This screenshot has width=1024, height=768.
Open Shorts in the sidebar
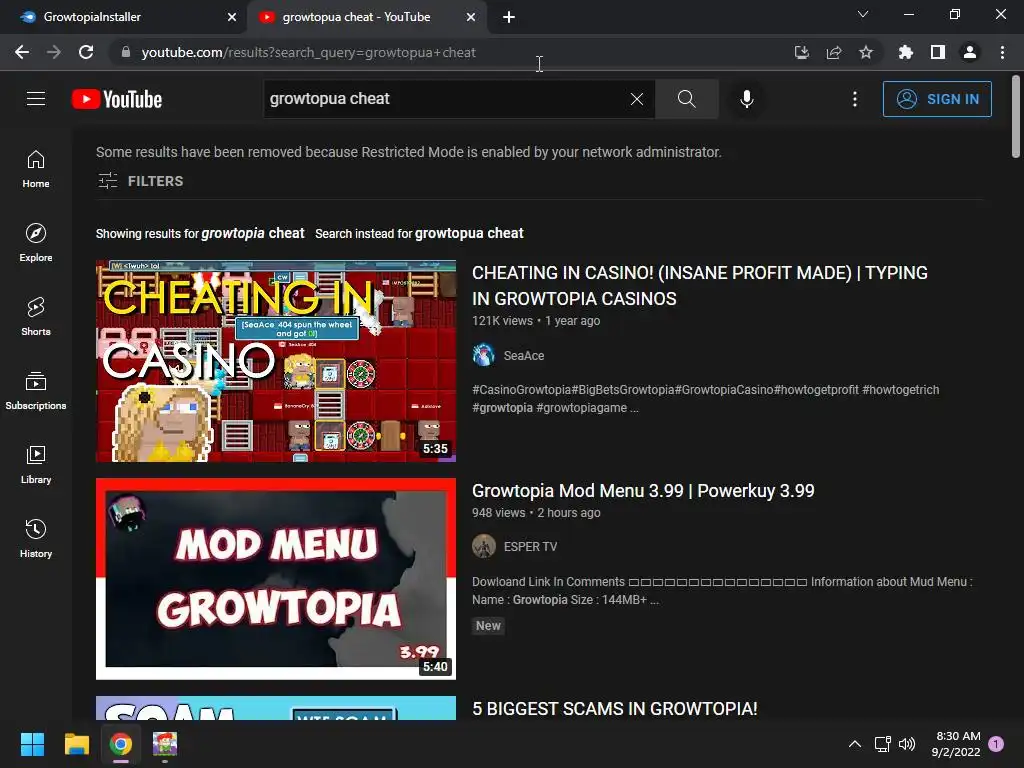click(36, 317)
